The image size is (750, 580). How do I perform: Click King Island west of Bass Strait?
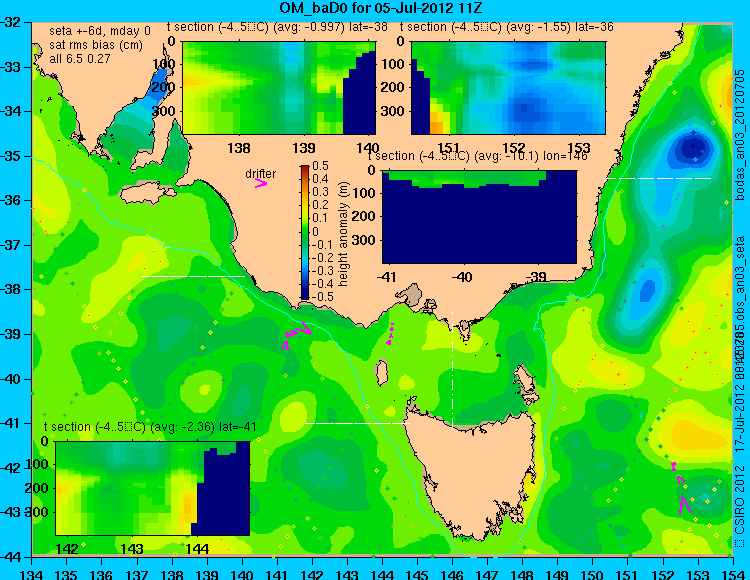click(x=381, y=373)
